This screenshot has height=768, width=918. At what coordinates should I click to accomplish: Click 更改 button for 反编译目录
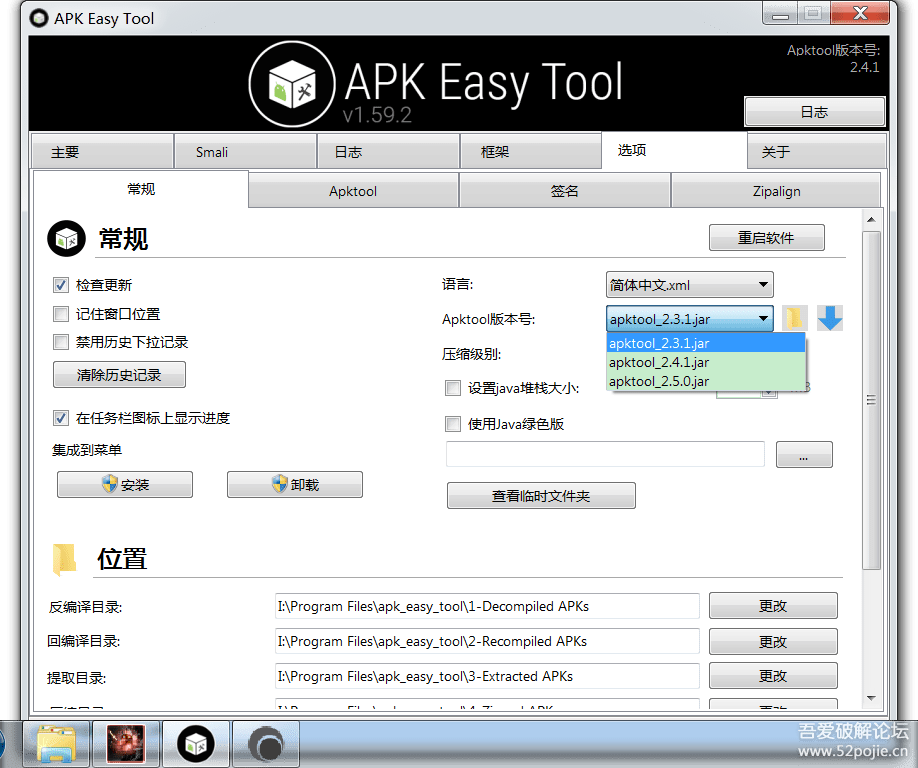[x=773, y=606]
